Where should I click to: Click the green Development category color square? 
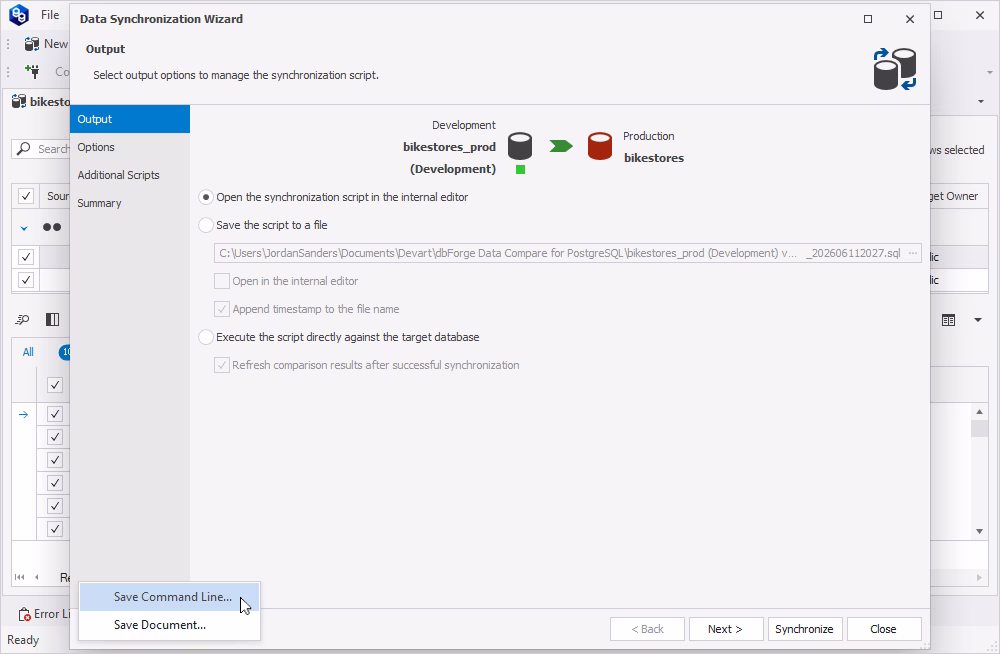coord(520,170)
